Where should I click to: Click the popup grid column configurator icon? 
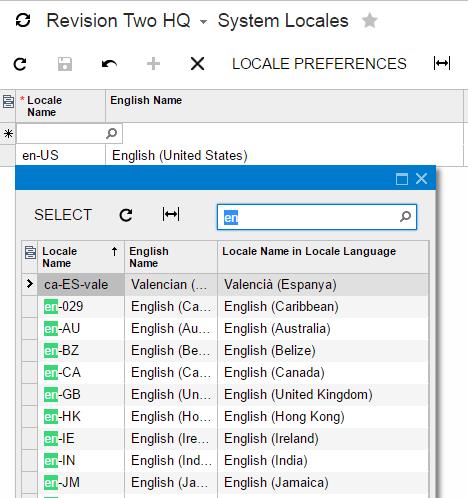(x=30, y=253)
